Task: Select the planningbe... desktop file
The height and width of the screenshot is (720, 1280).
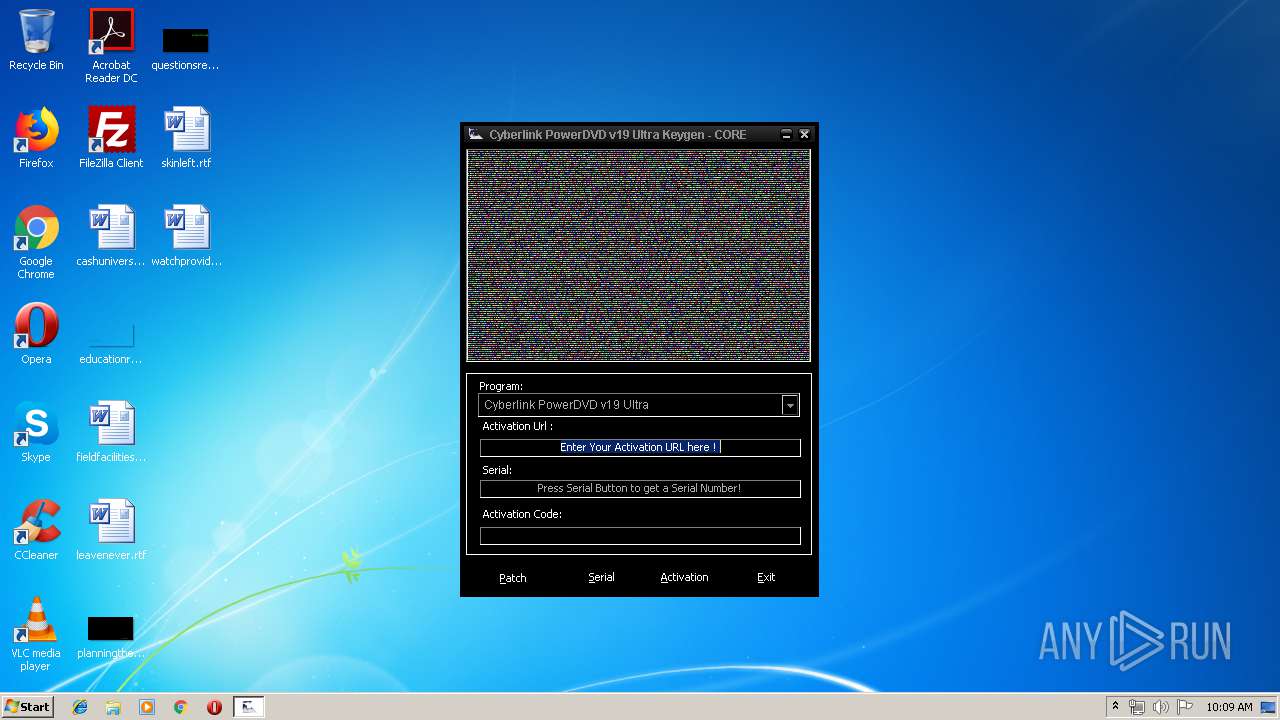Action: click(111, 636)
